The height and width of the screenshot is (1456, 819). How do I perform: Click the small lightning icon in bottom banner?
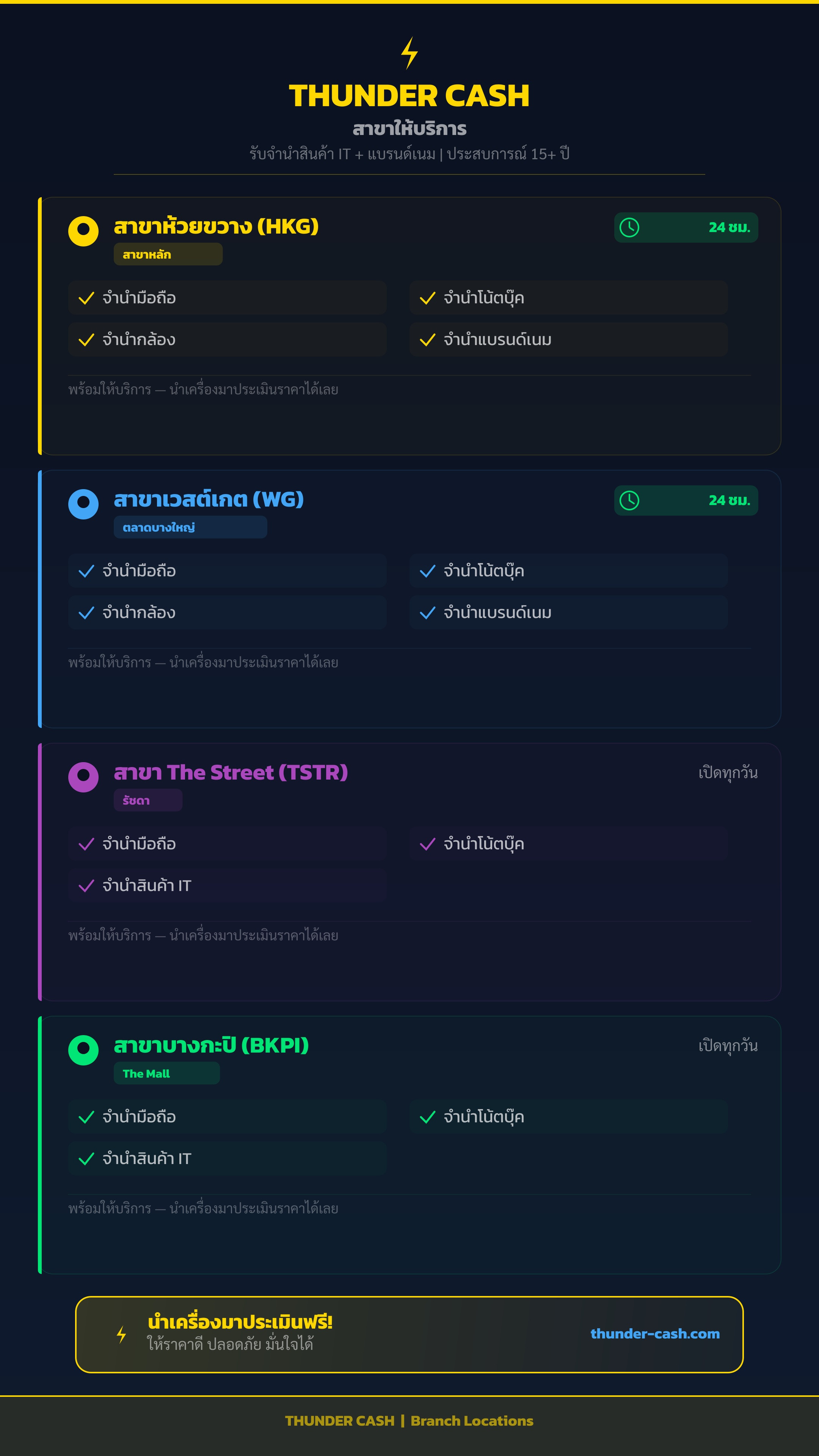coord(121,1335)
